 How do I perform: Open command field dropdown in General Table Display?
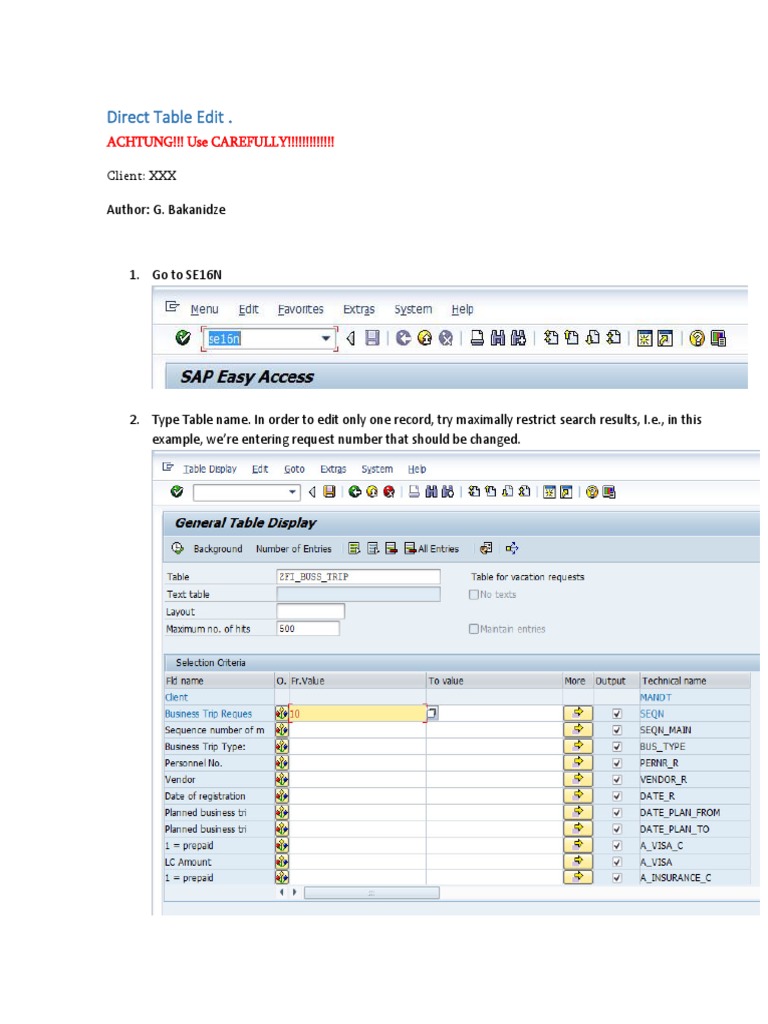coord(292,492)
